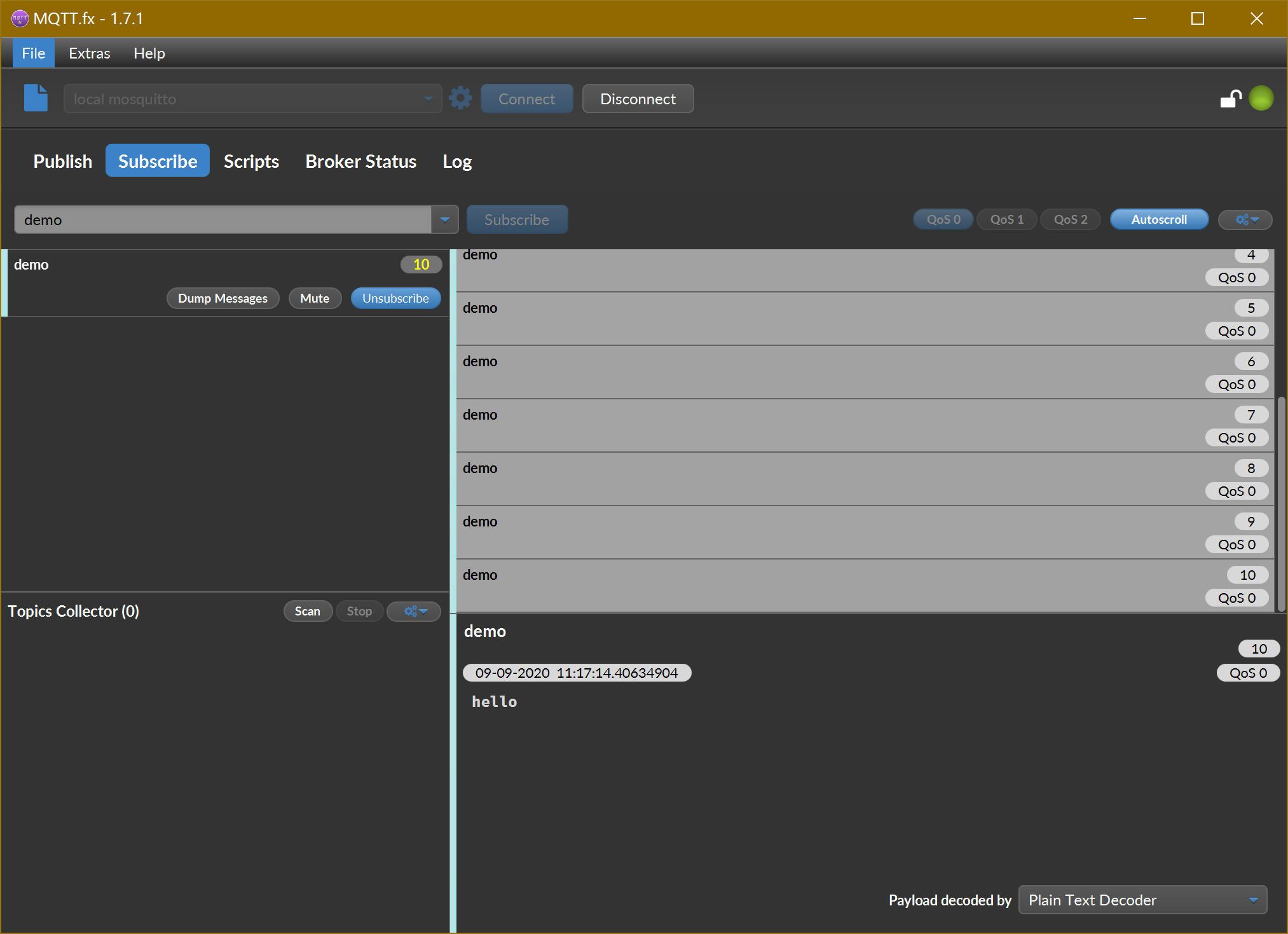Click the Payload decoded by label
Viewport: 1288px width, 934px height.
tap(950, 900)
